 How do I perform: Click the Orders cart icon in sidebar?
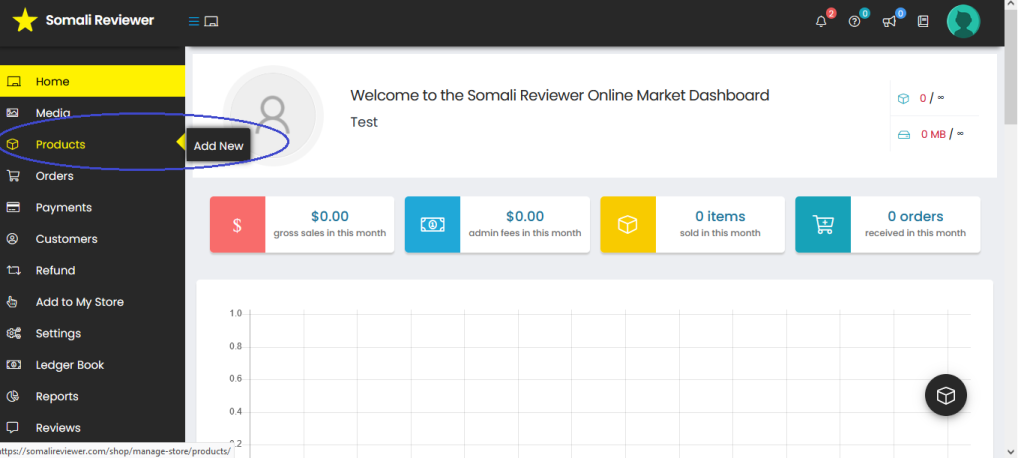pyautogui.click(x=12, y=176)
